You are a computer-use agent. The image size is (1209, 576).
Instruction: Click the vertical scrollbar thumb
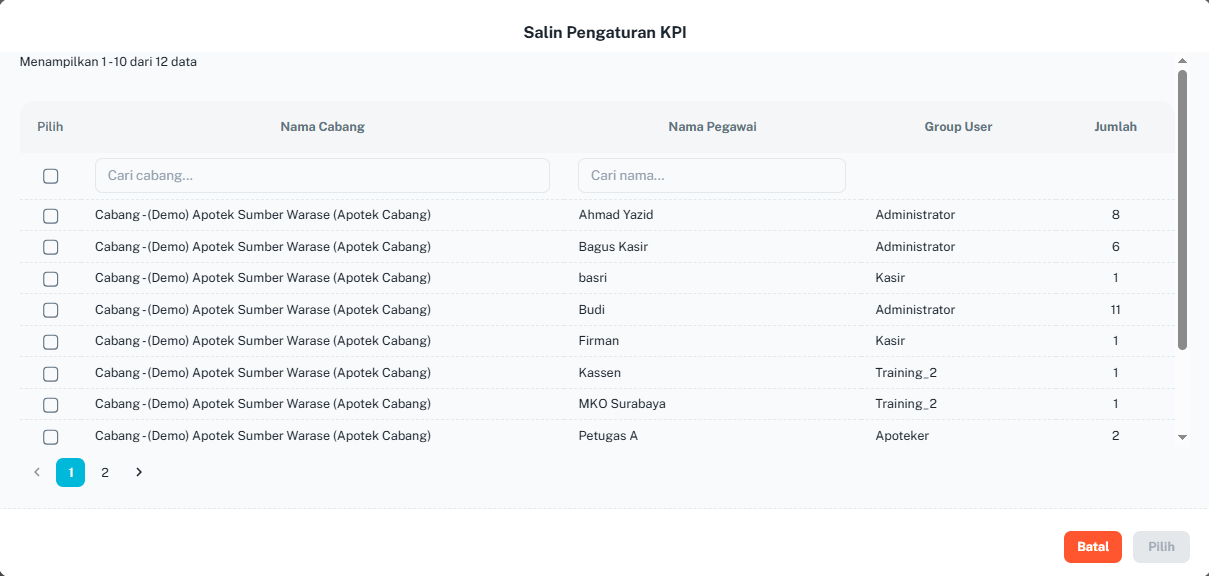pos(1182,210)
